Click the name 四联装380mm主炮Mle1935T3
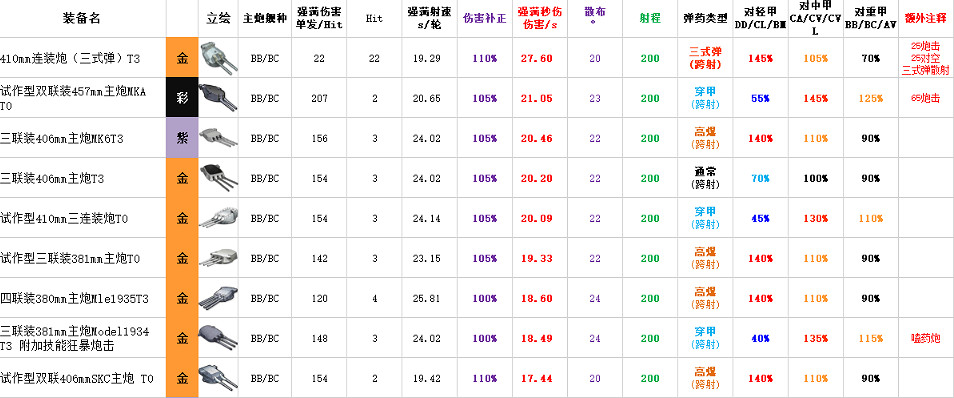This screenshot has width=954, height=398. [x=74, y=298]
